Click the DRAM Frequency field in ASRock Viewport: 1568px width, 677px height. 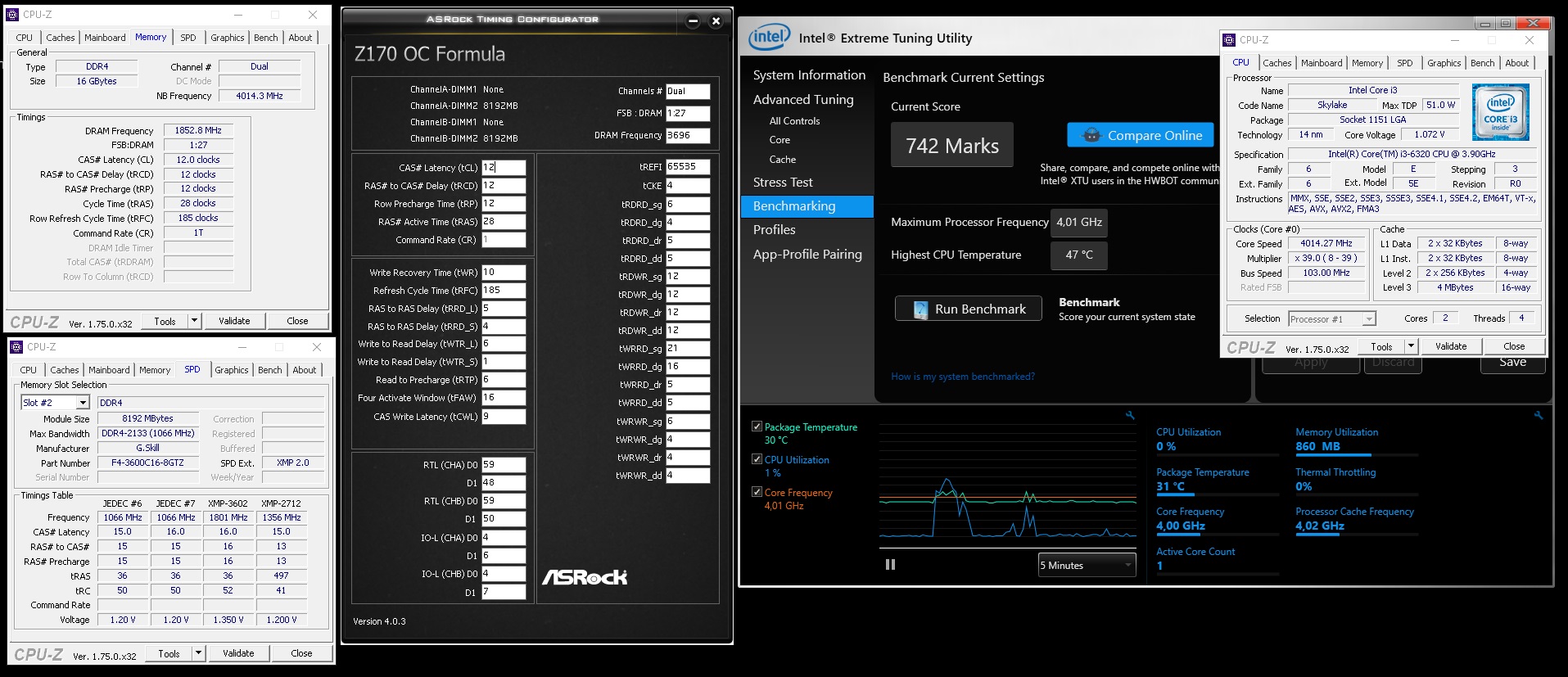tap(688, 135)
